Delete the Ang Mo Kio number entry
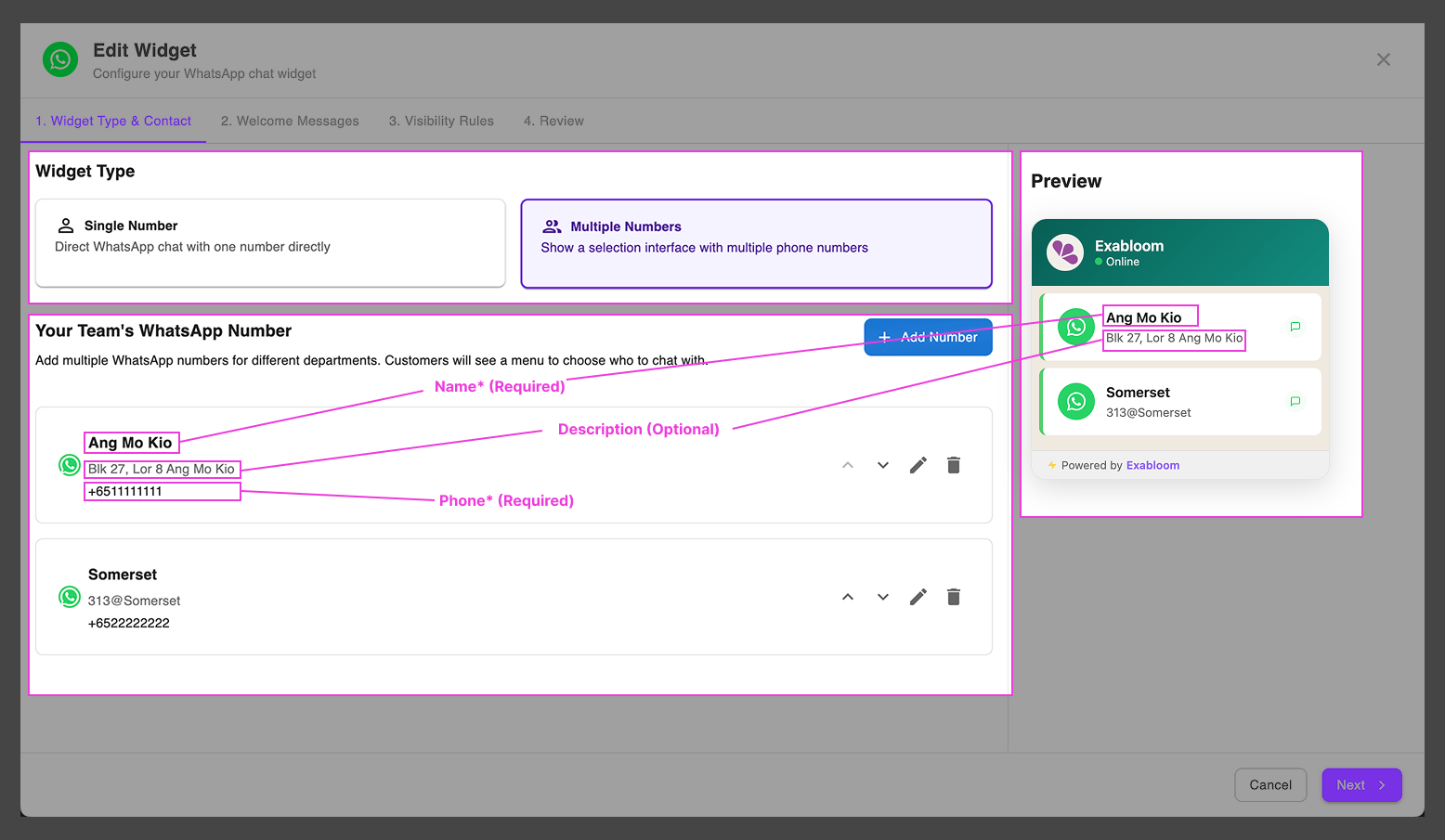1445x840 pixels. click(x=953, y=465)
